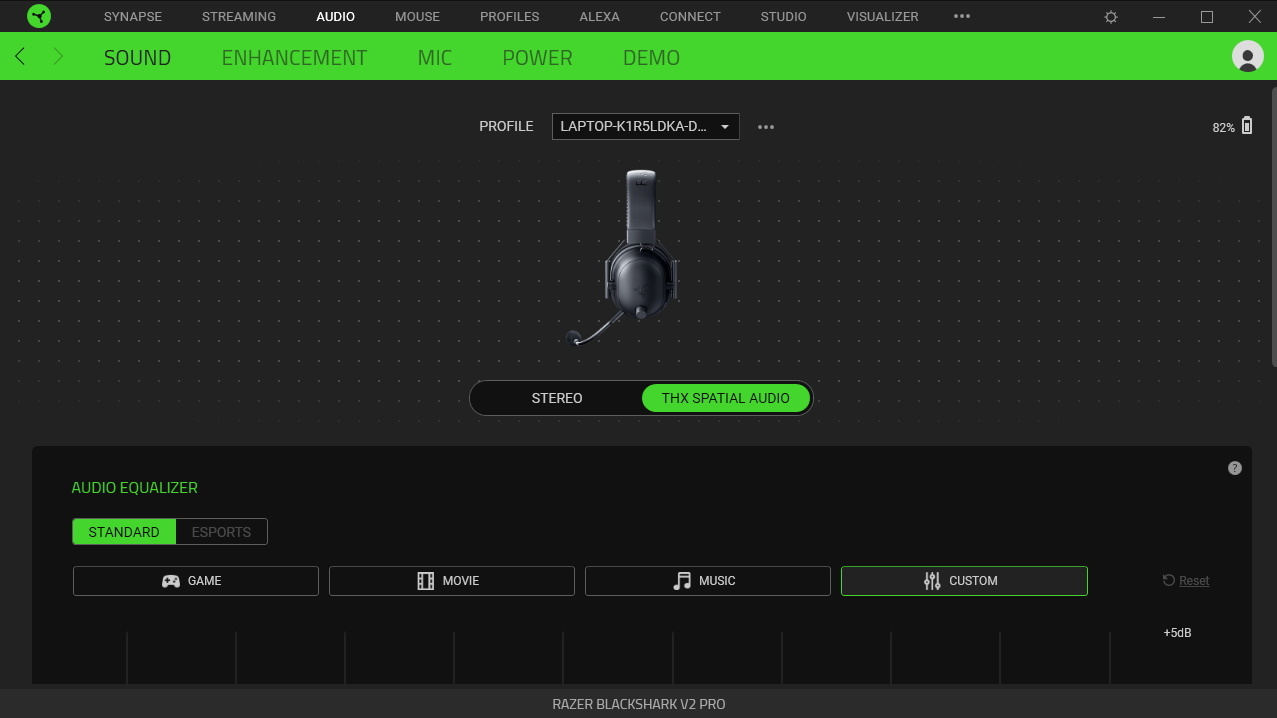Open the Alexa tab
The image size is (1277, 718).
click(600, 17)
